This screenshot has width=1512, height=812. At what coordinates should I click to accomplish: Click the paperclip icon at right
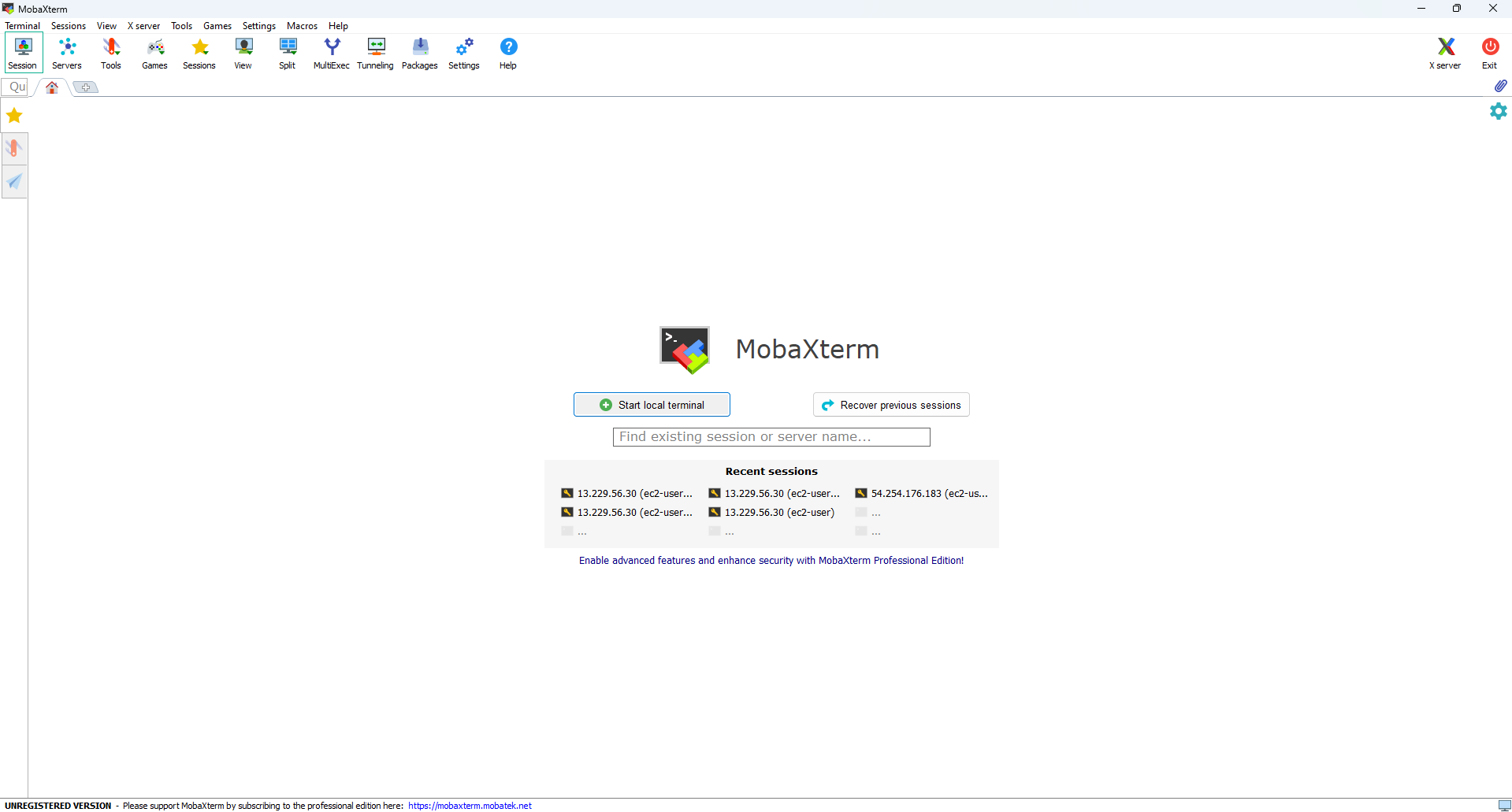click(x=1500, y=86)
